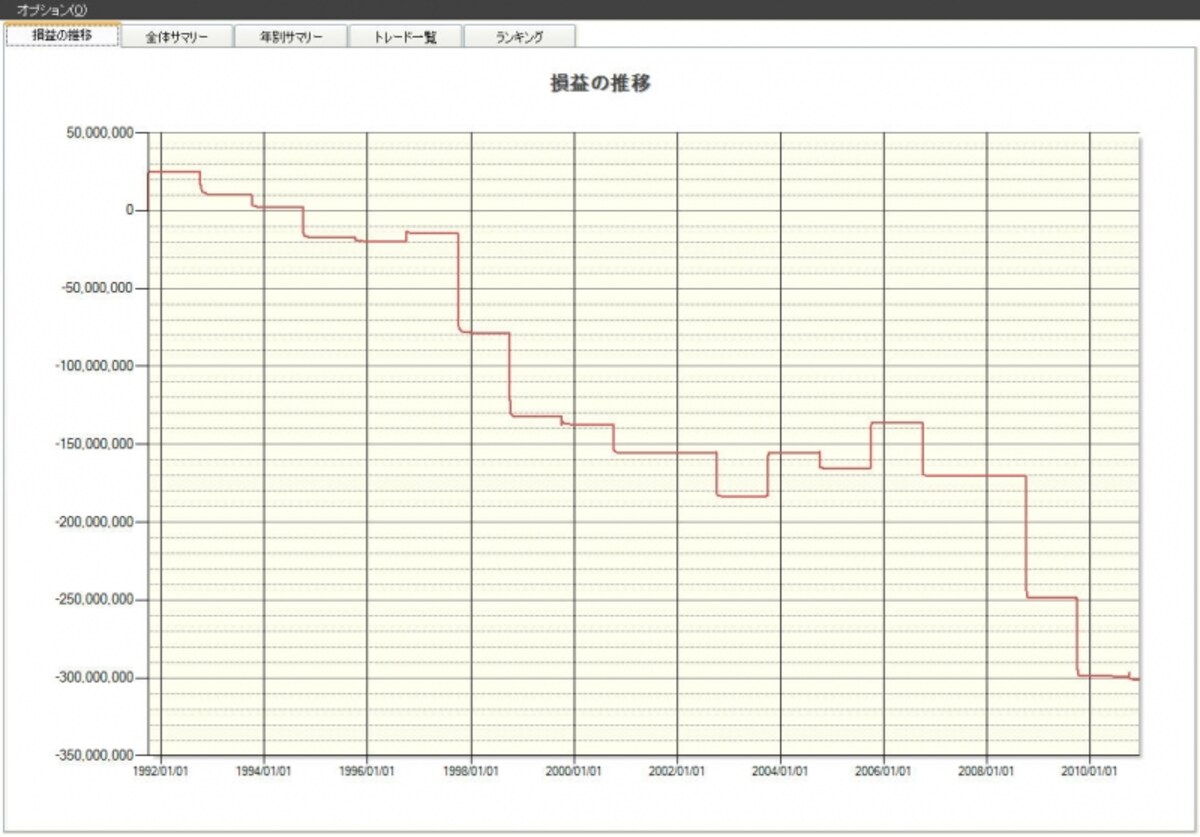Click the 2004/01/01 x-axis date label
Image resolution: width=1200 pixels, height=837 pixels.
pyautogui.click(x=780, y=772)
